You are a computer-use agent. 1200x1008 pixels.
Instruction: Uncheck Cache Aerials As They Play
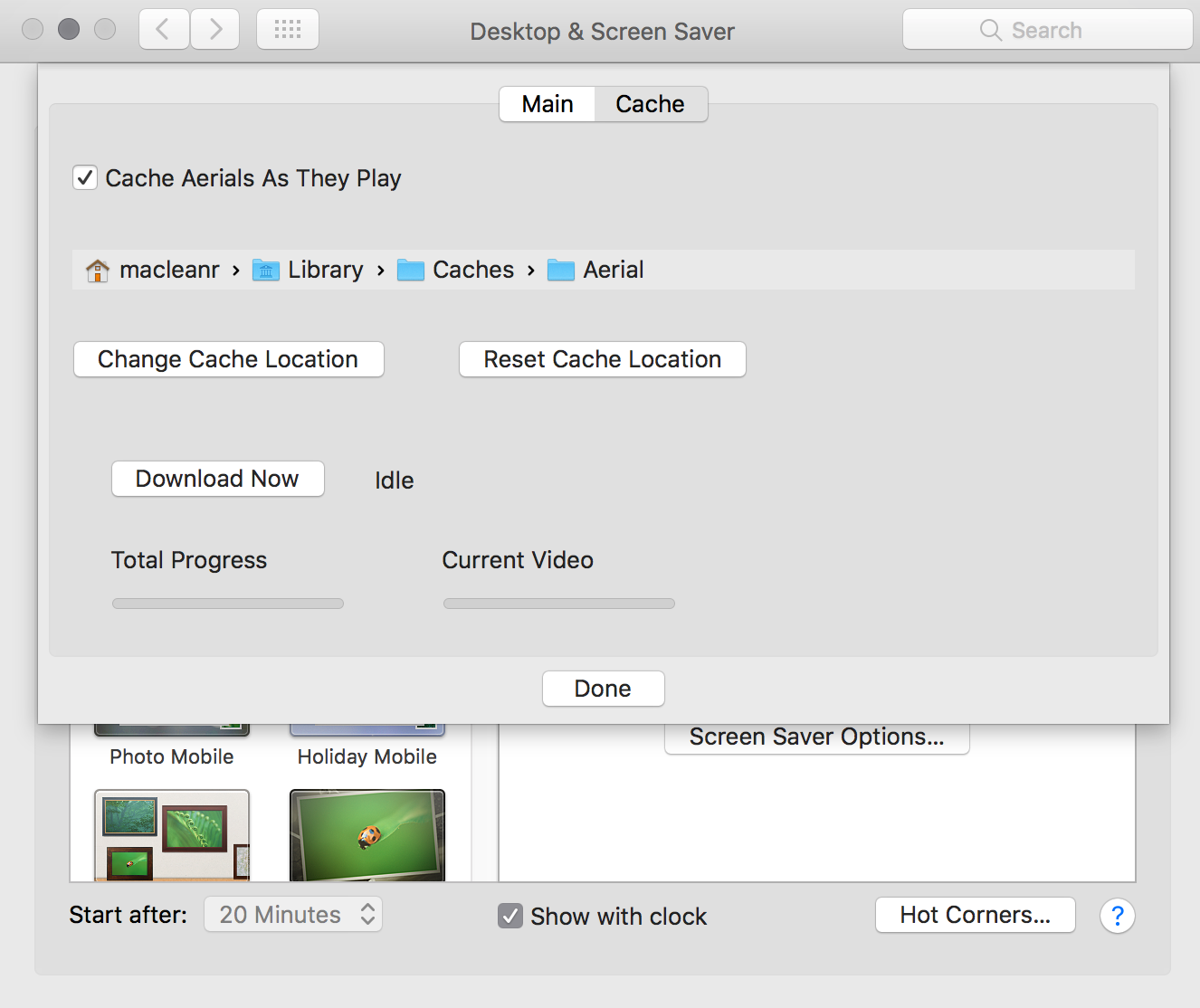pyautogui.click(x=84, y=177)
